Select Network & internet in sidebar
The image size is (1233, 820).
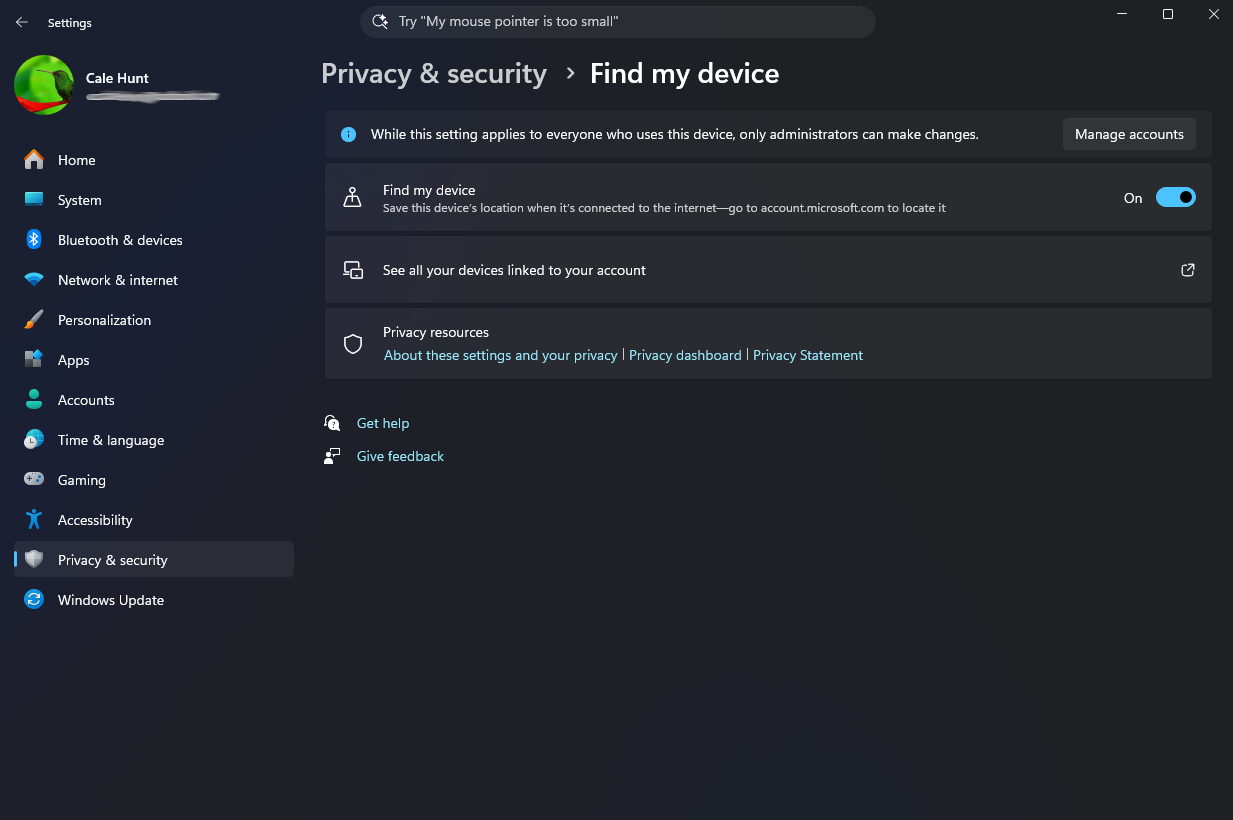[154, 280]
